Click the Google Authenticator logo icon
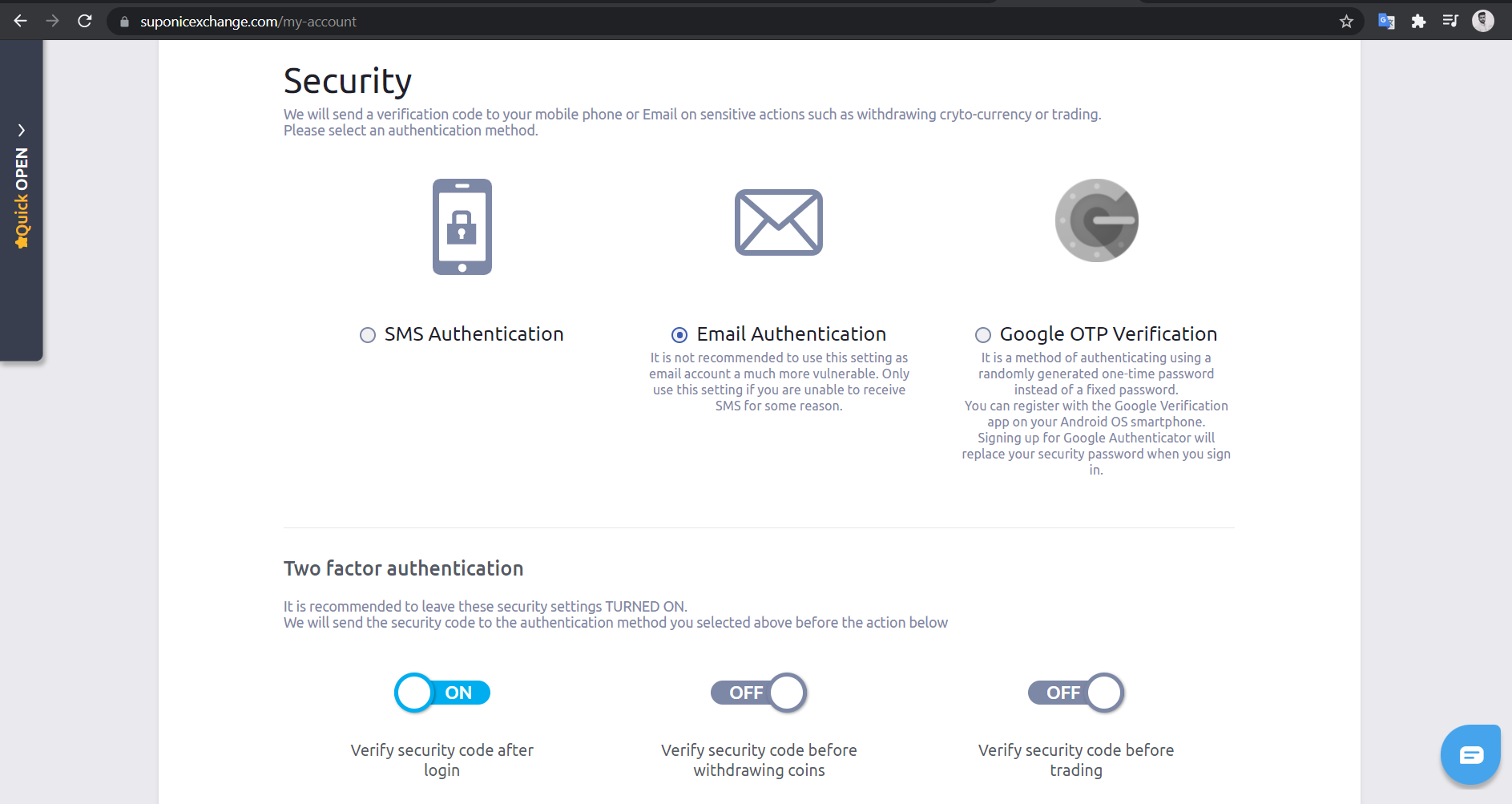The height and width of the screenshot is (804, 1512). click(x=1097, y=220)
